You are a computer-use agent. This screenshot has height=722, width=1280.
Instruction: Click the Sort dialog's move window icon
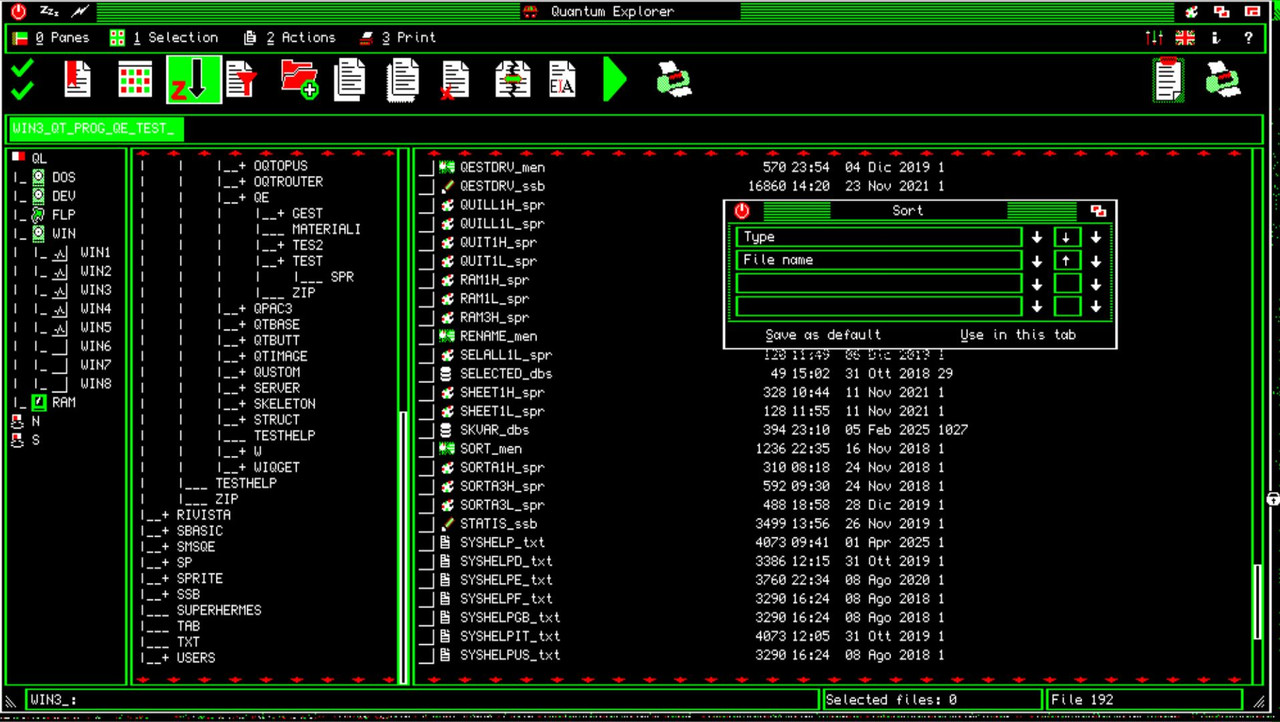[x=1098, y=211]
